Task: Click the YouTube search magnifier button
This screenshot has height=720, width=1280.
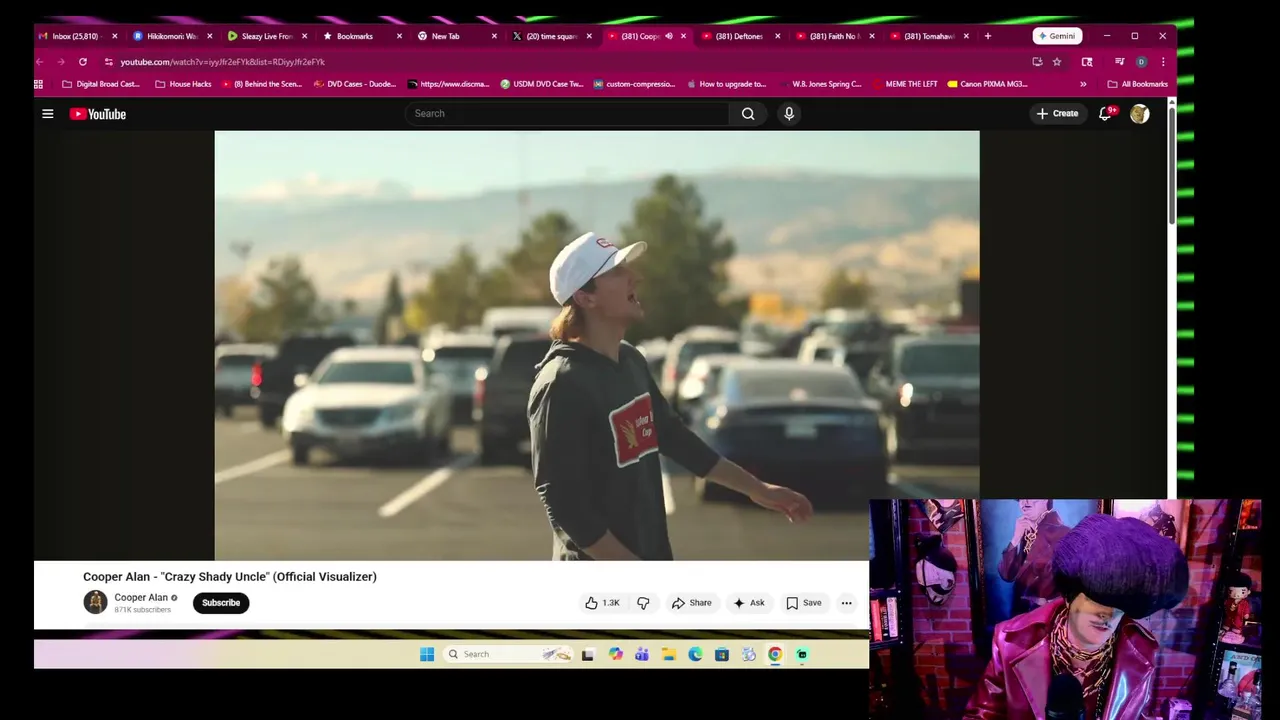Action: (748, 114)
